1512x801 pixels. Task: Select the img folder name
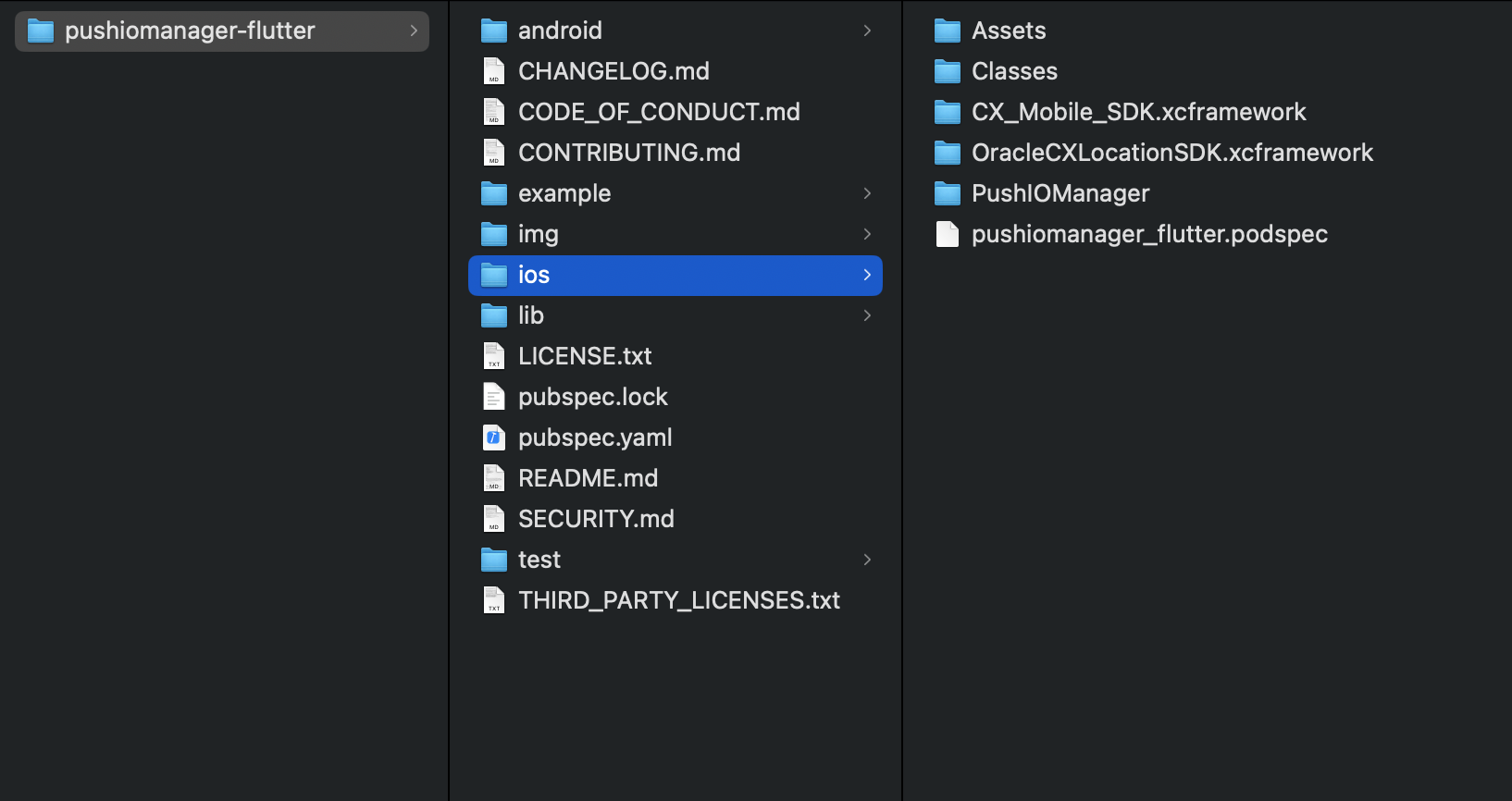(x=539, y=234)
